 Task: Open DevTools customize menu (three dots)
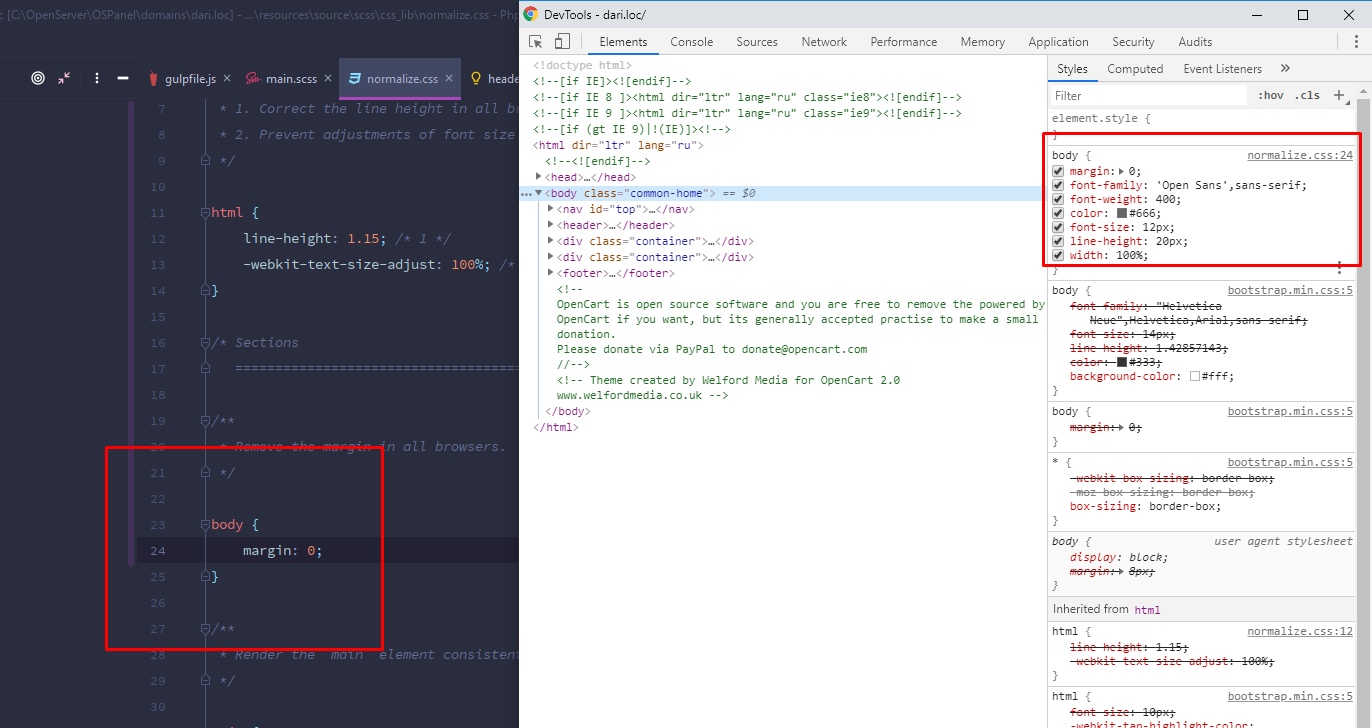pos(1355,42)
